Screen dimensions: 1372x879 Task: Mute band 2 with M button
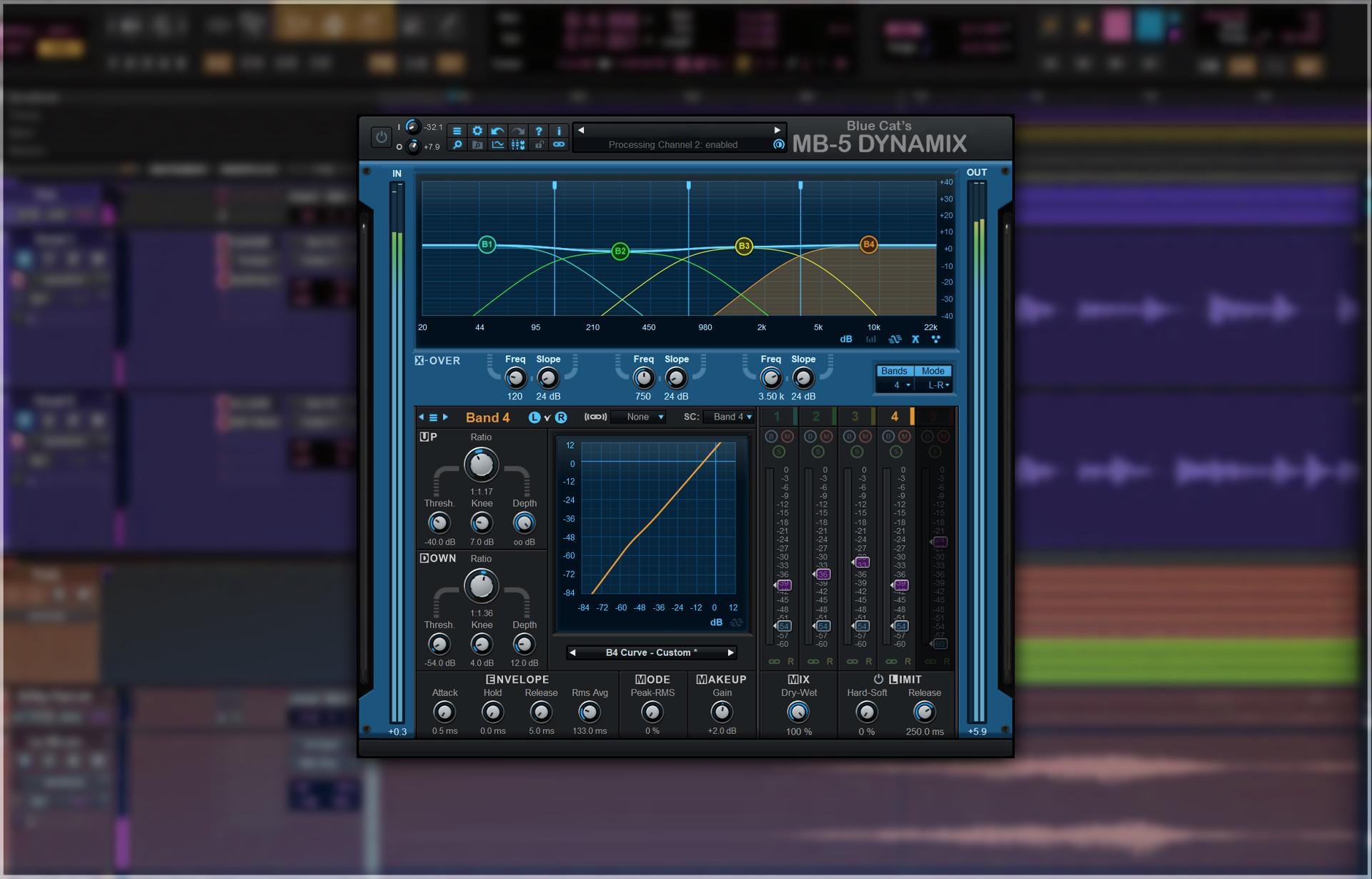(826, 436)
